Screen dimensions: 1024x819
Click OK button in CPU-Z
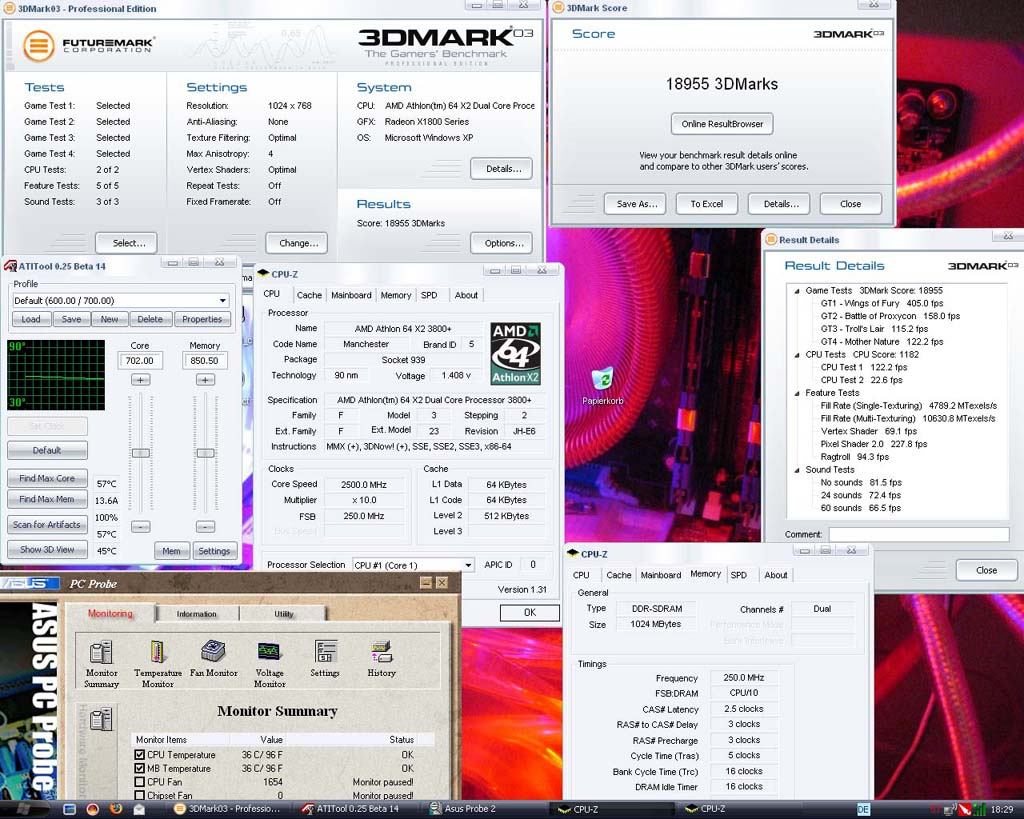[x=530, y=613]
